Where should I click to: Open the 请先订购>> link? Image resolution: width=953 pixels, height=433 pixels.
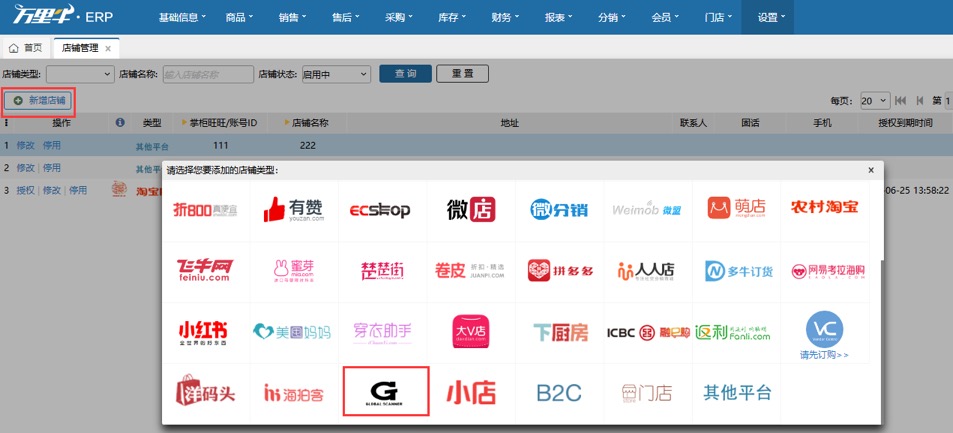(x=824, y=355)
